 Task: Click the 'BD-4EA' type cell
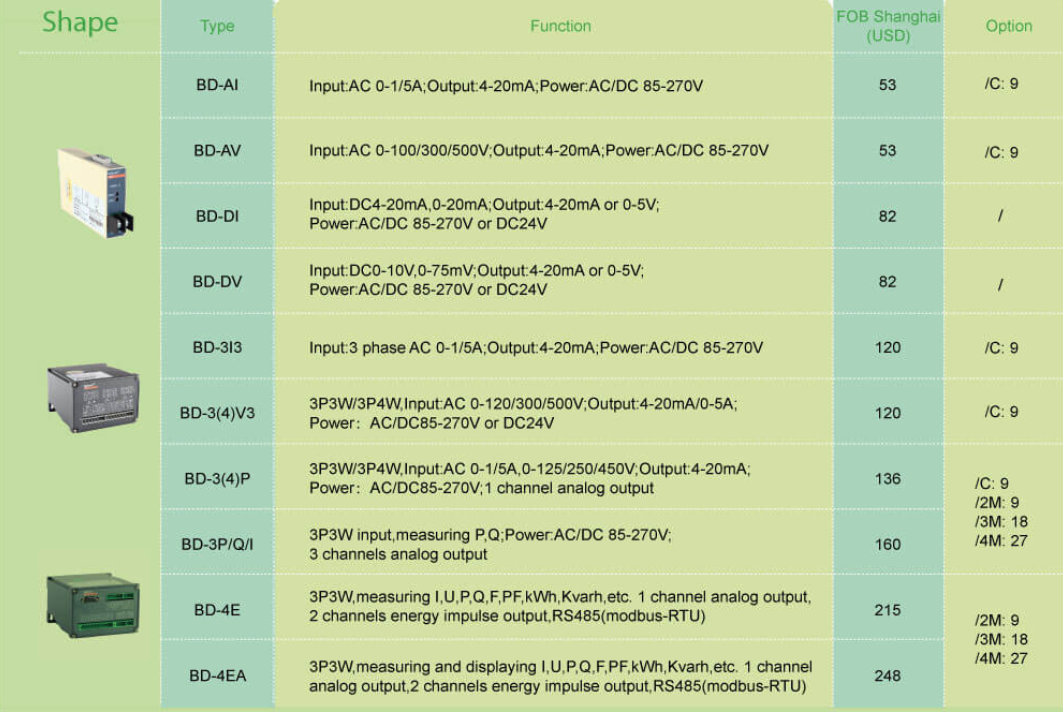point(217,676)
